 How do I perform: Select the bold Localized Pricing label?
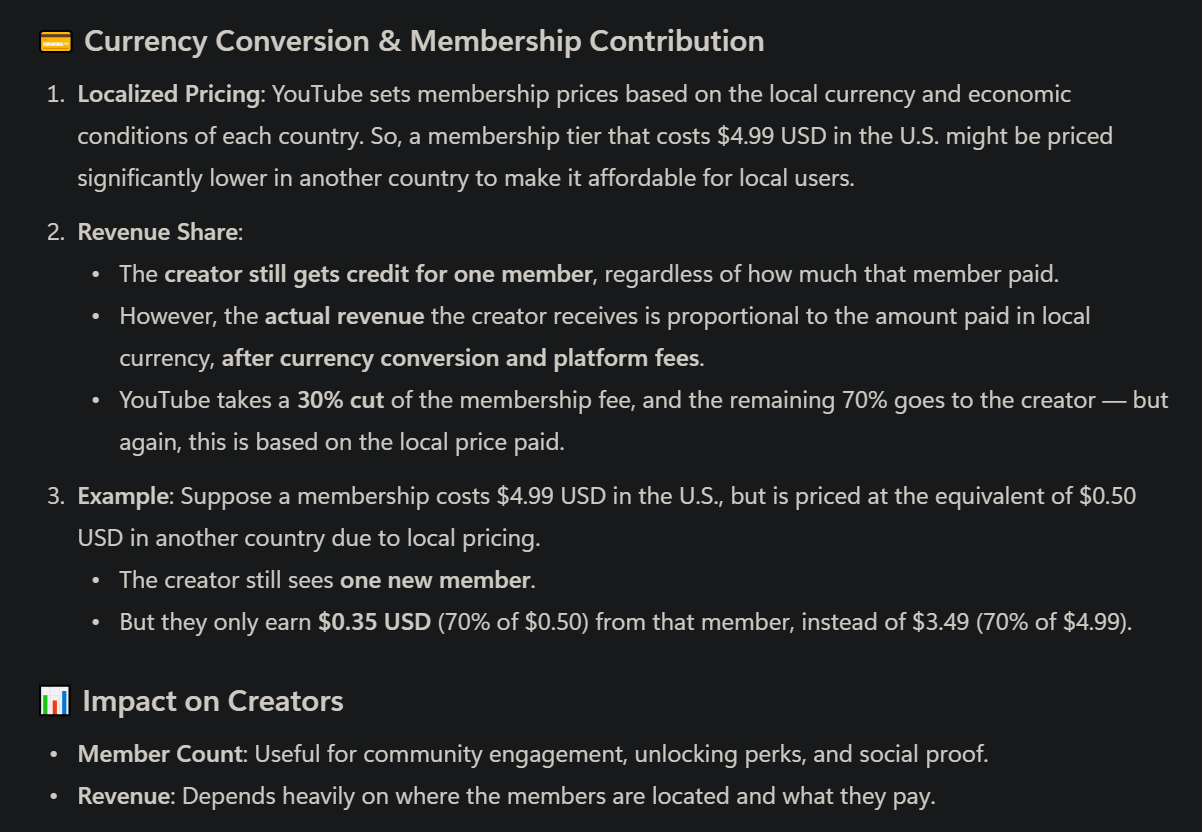pos(168,95)
